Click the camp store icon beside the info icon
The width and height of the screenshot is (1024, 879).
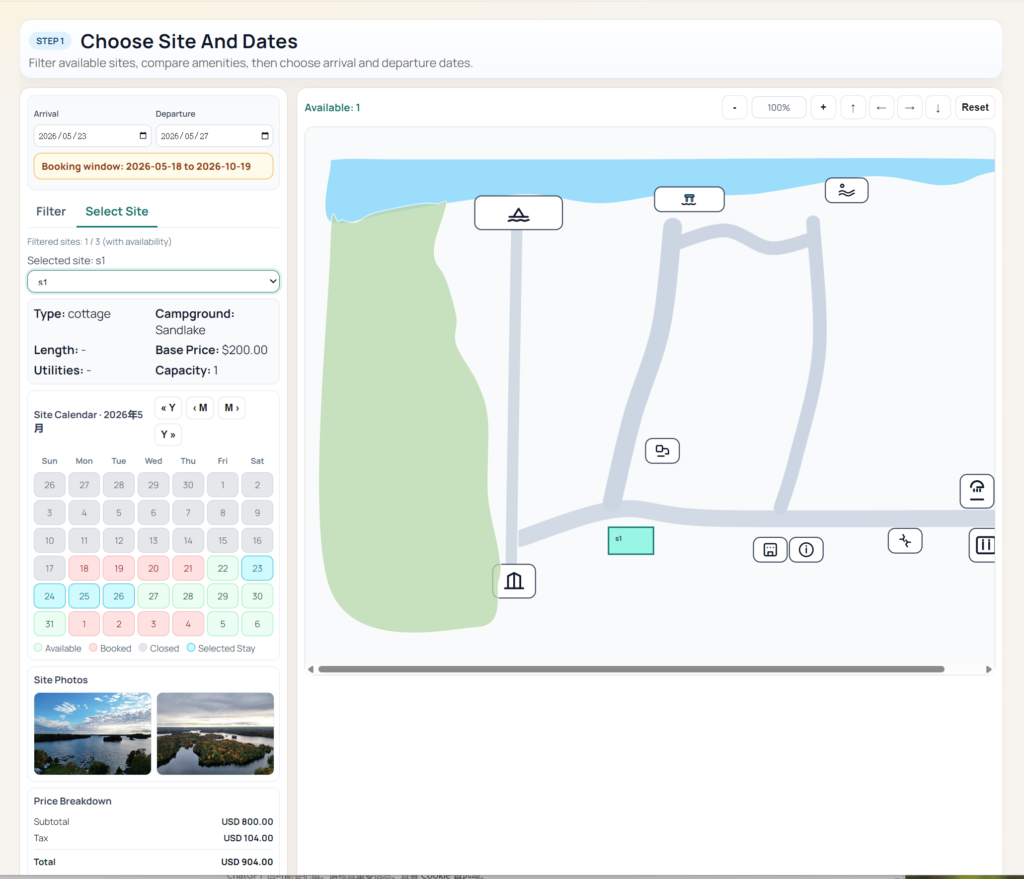769,549
